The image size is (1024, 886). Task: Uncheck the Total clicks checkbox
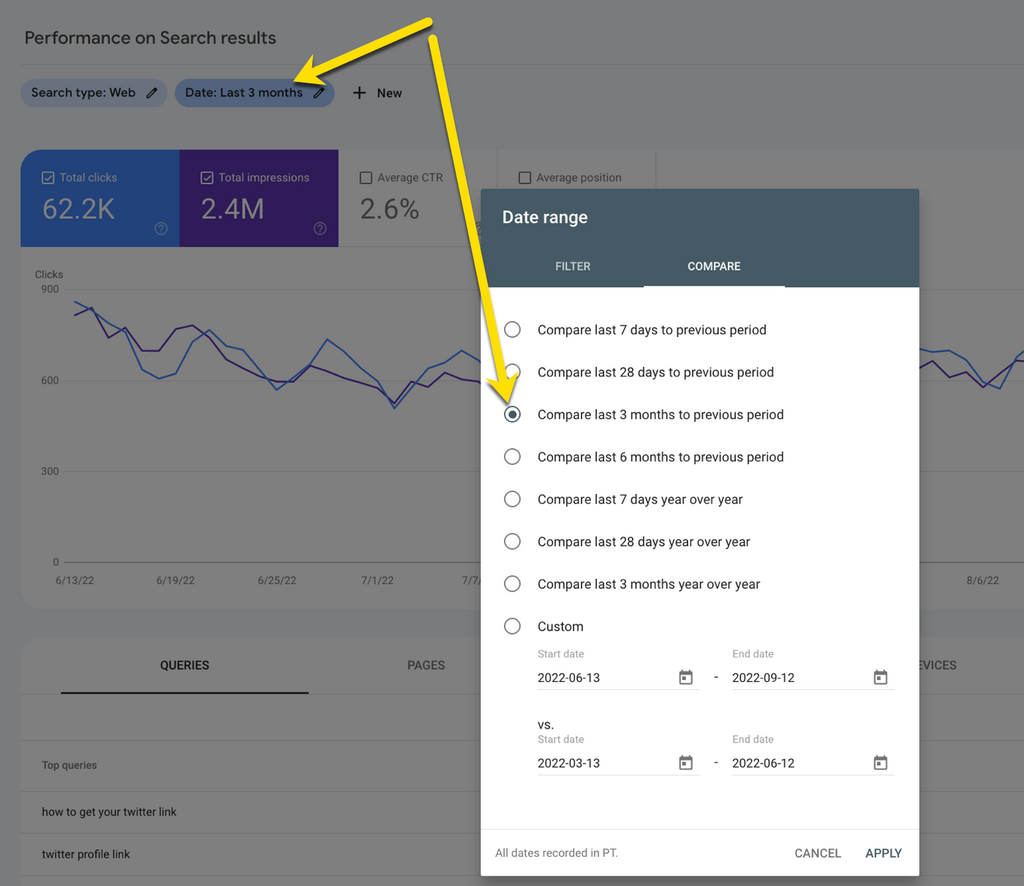pos(48,178)
